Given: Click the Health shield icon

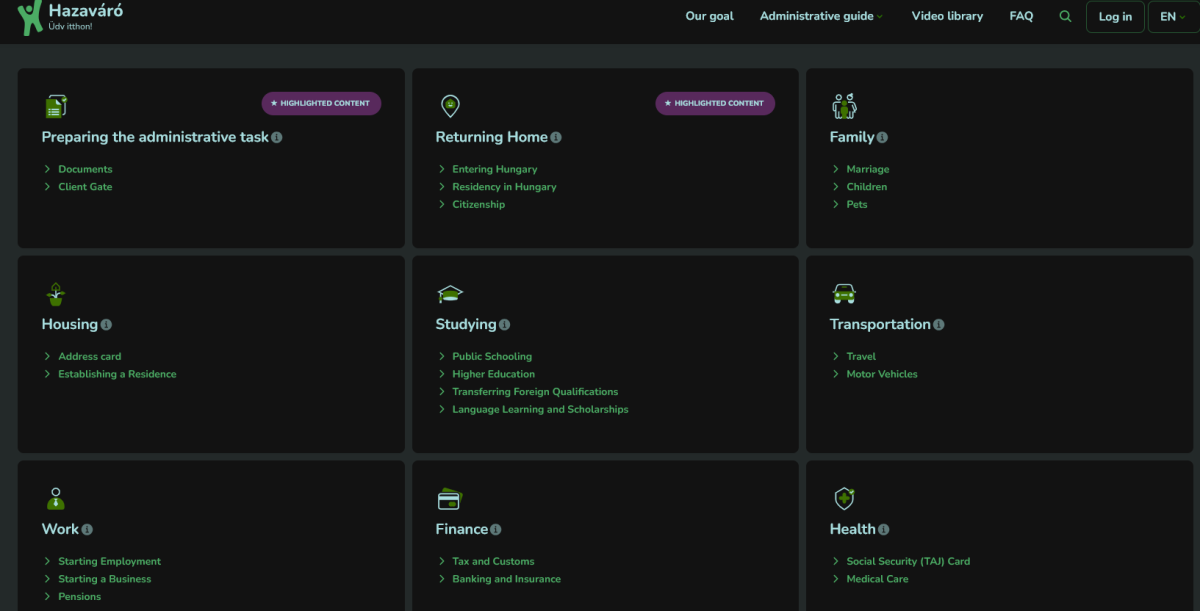Looking at the screenshot, I should click(844, 499).
